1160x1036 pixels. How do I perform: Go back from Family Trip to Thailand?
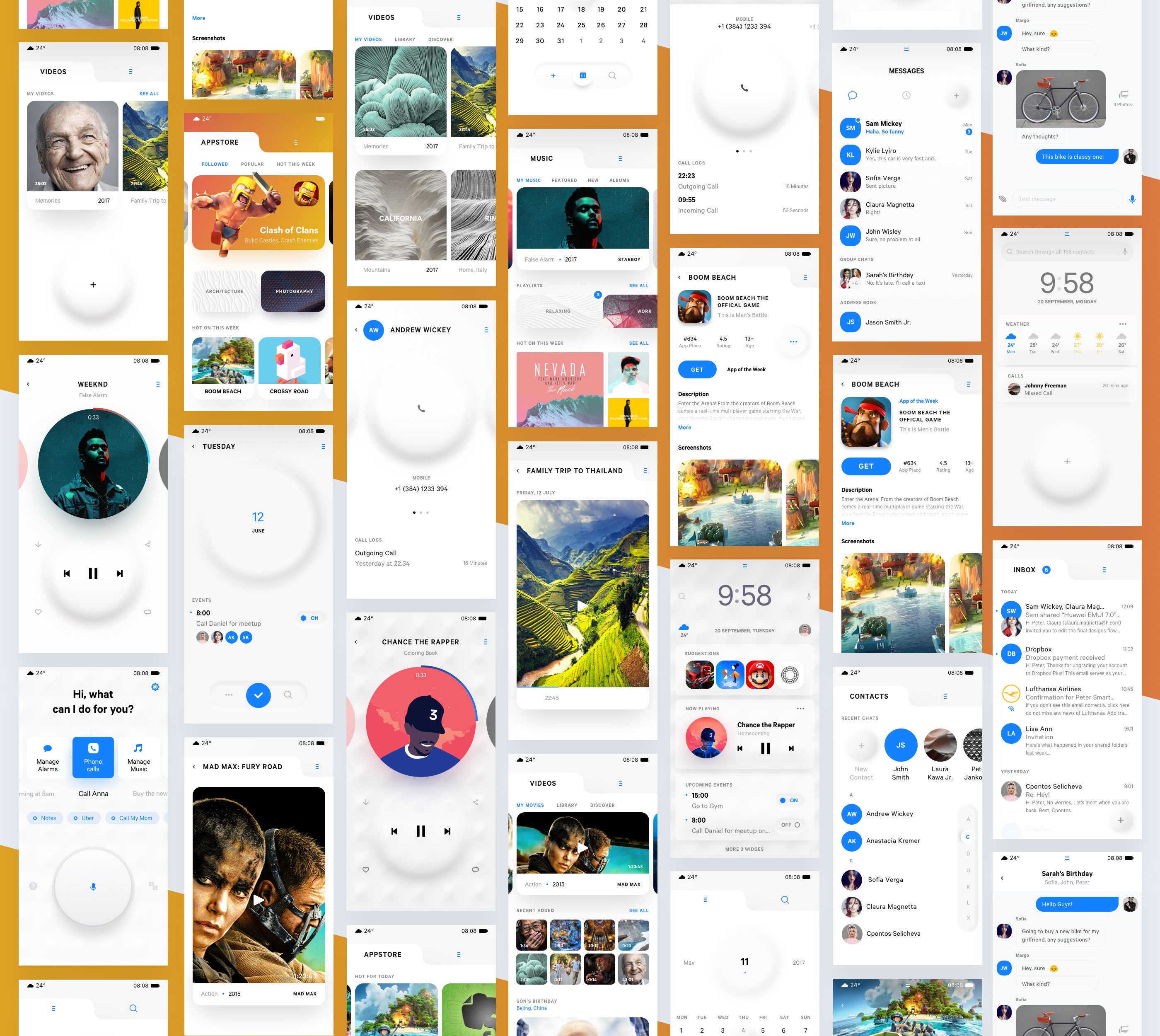pos(518,471)
